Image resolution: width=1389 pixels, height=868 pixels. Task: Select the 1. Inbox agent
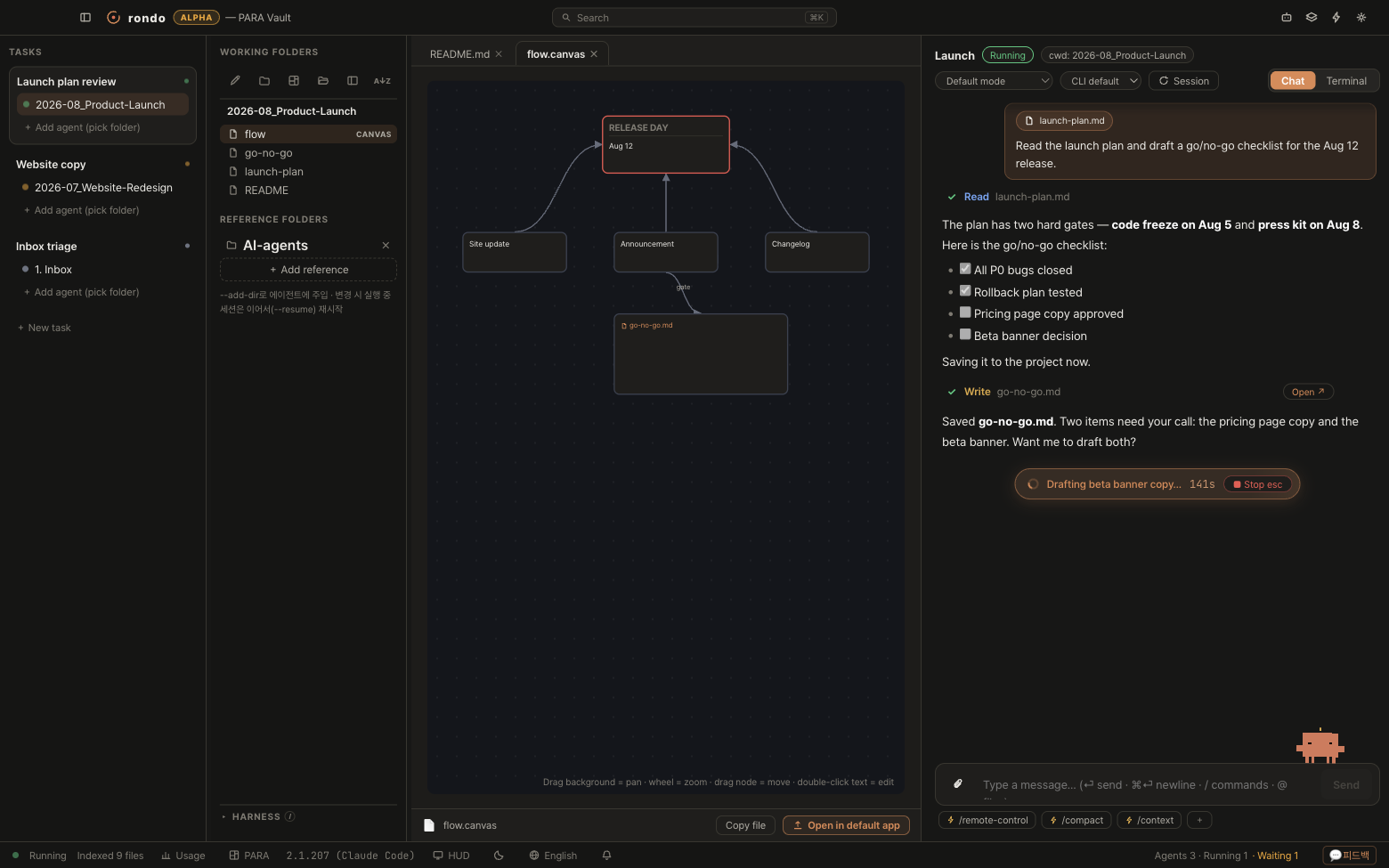(x=102, y=270)
